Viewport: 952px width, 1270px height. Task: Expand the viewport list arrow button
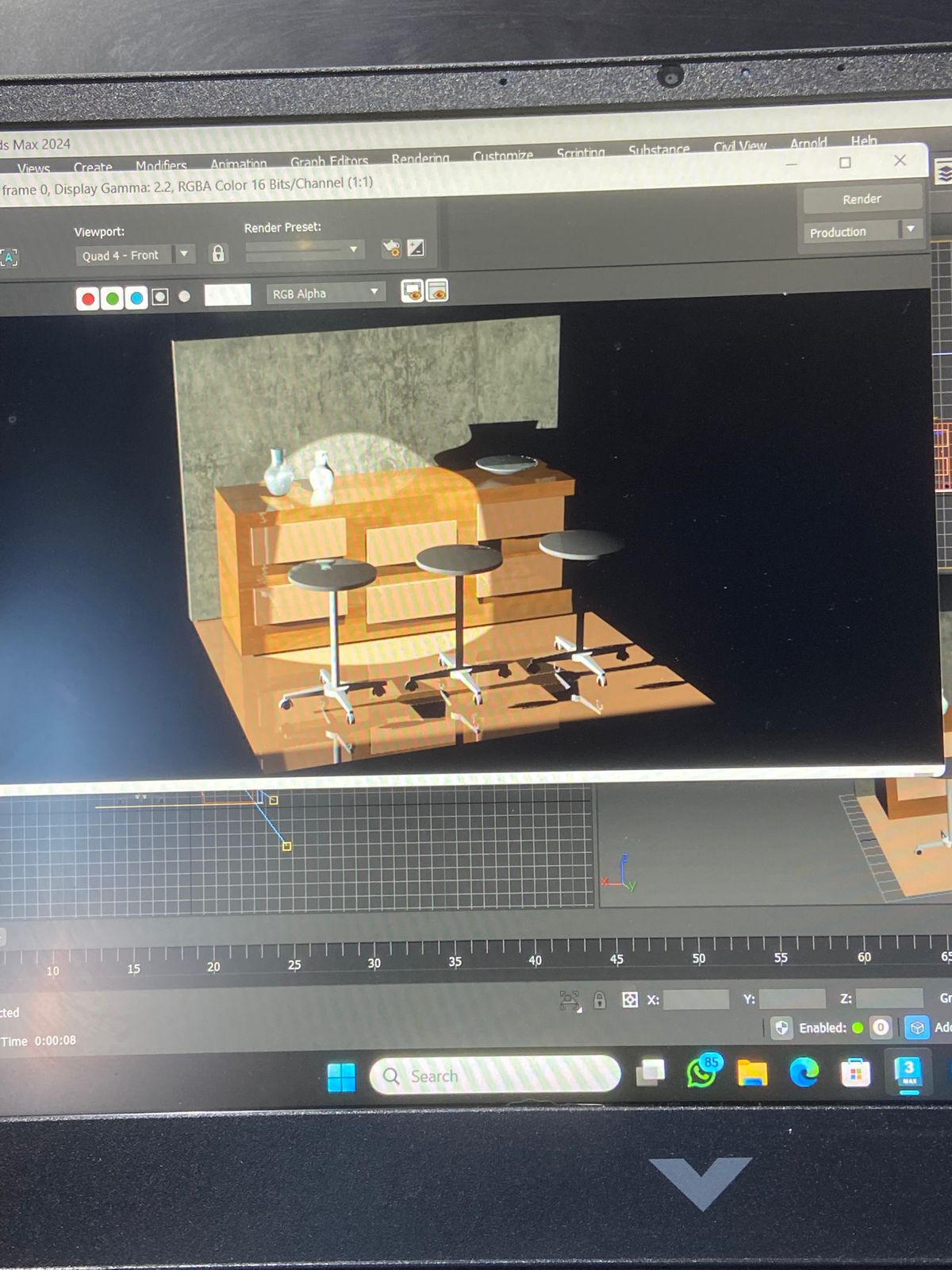click(x=184, y=254)
